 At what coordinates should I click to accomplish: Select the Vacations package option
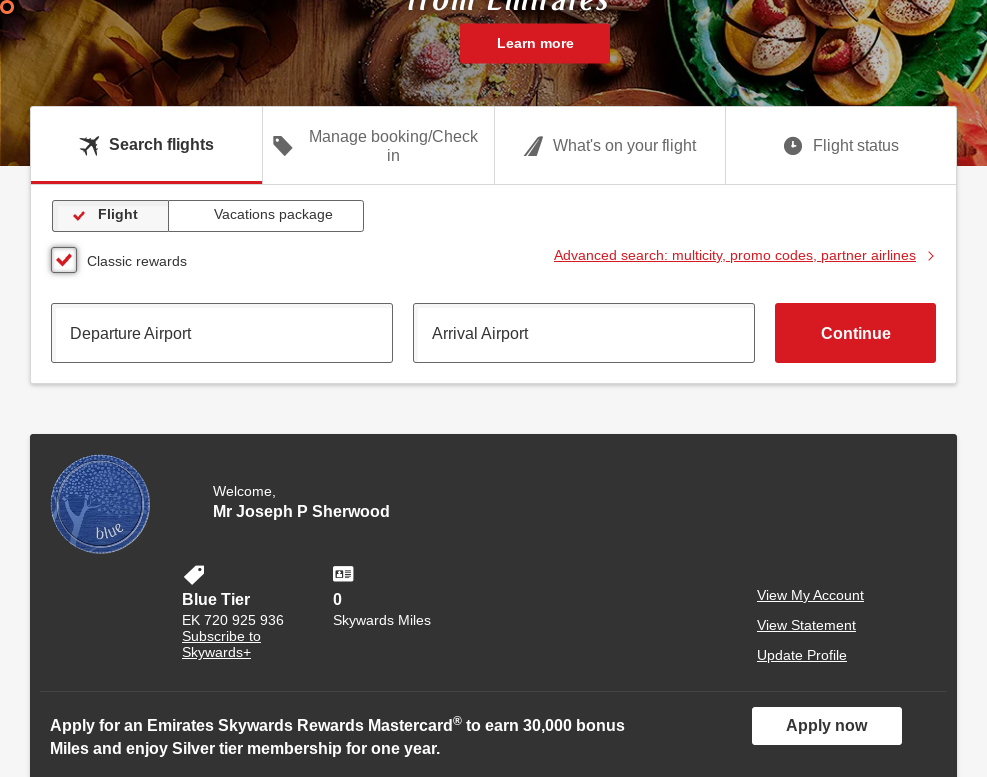point(266,215)
